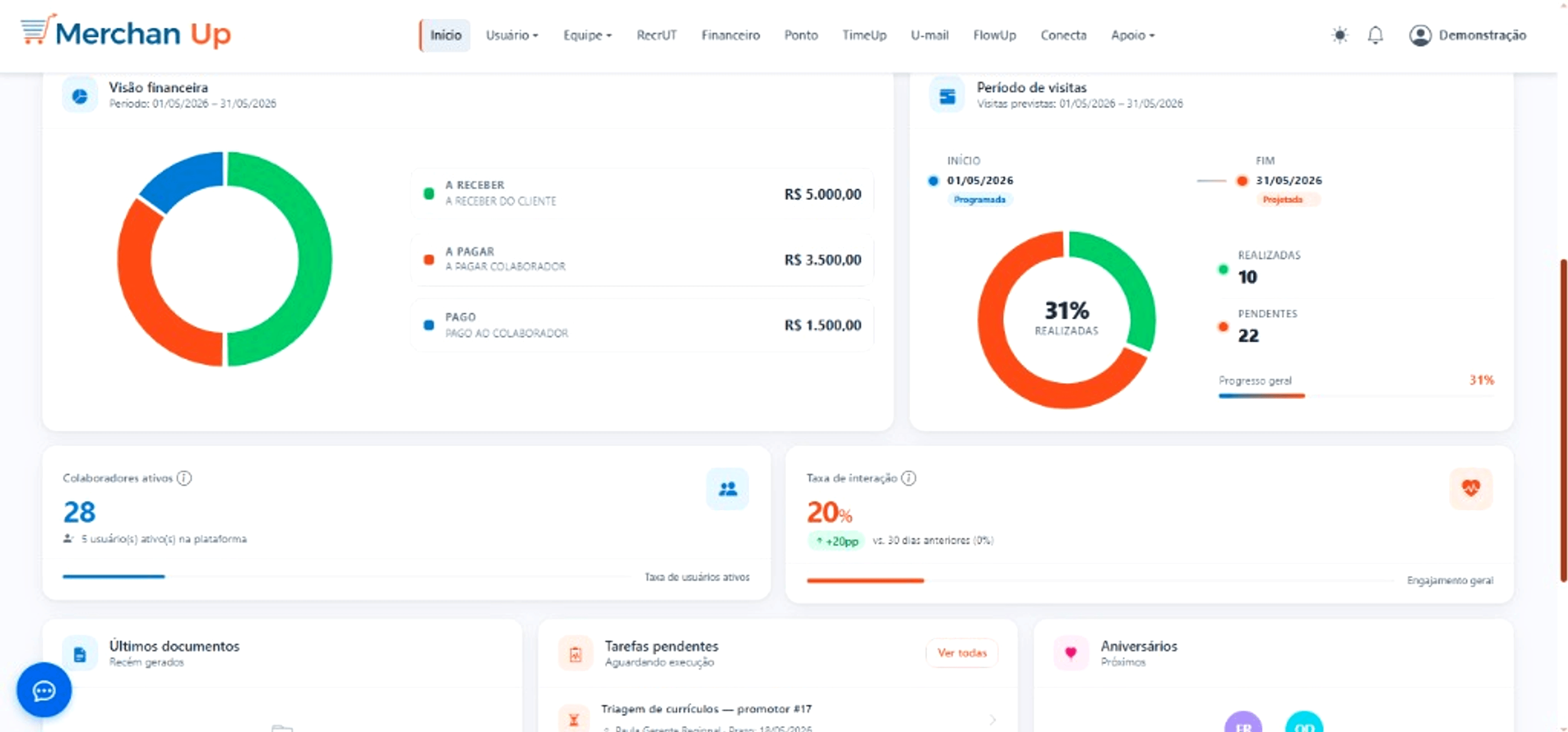
Task: Click the Engajamento geral progress bar
Action: [x=1100, y=581]
